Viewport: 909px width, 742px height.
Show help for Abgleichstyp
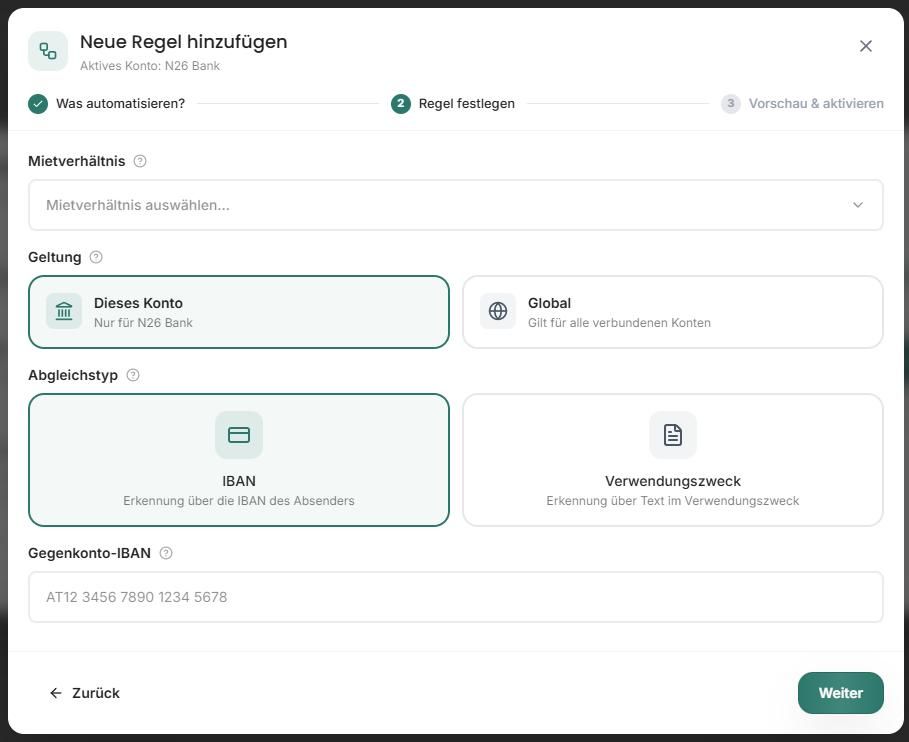[133, 375]
